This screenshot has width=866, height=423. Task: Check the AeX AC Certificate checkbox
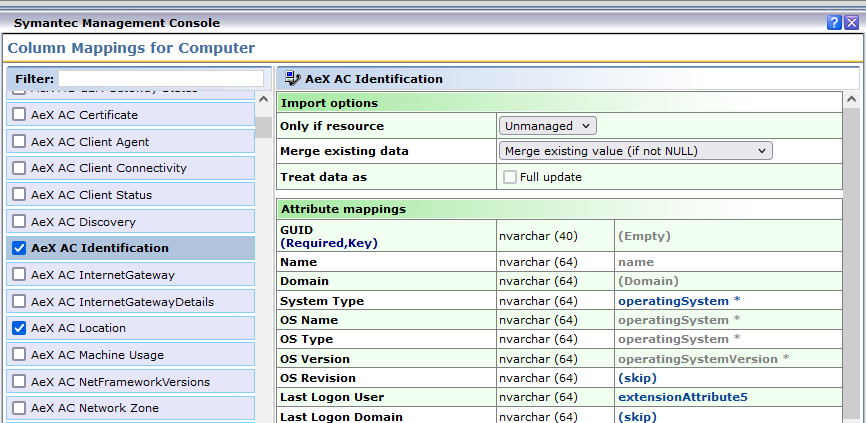pyautogui.click(x=19, y=114)
